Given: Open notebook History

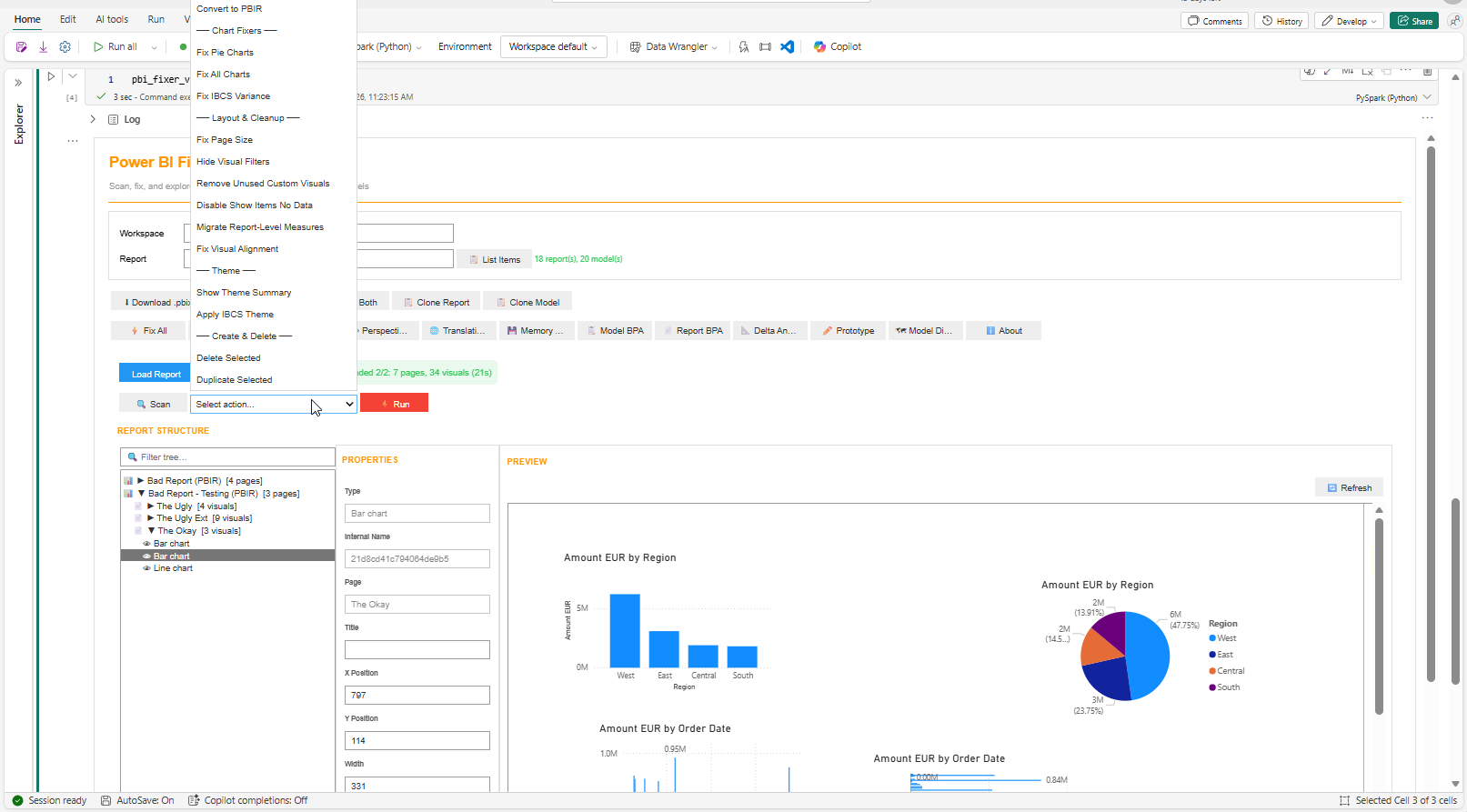Looking at the screenshot, I should click(x=1281, y=21).
